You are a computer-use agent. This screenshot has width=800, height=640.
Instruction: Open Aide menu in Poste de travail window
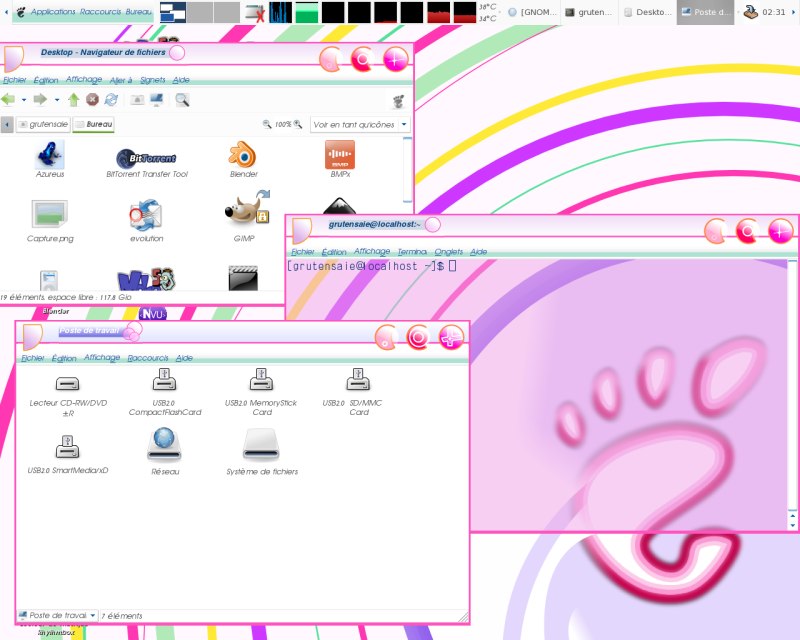click(184, 358)
